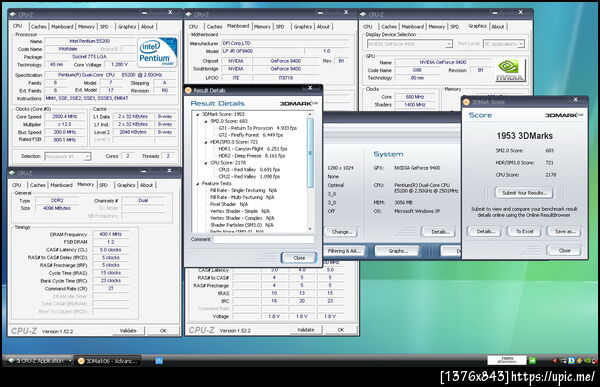
Task: Click the 3DMARK06 logo in Result Details dialog
Action: tap(298, 103)
